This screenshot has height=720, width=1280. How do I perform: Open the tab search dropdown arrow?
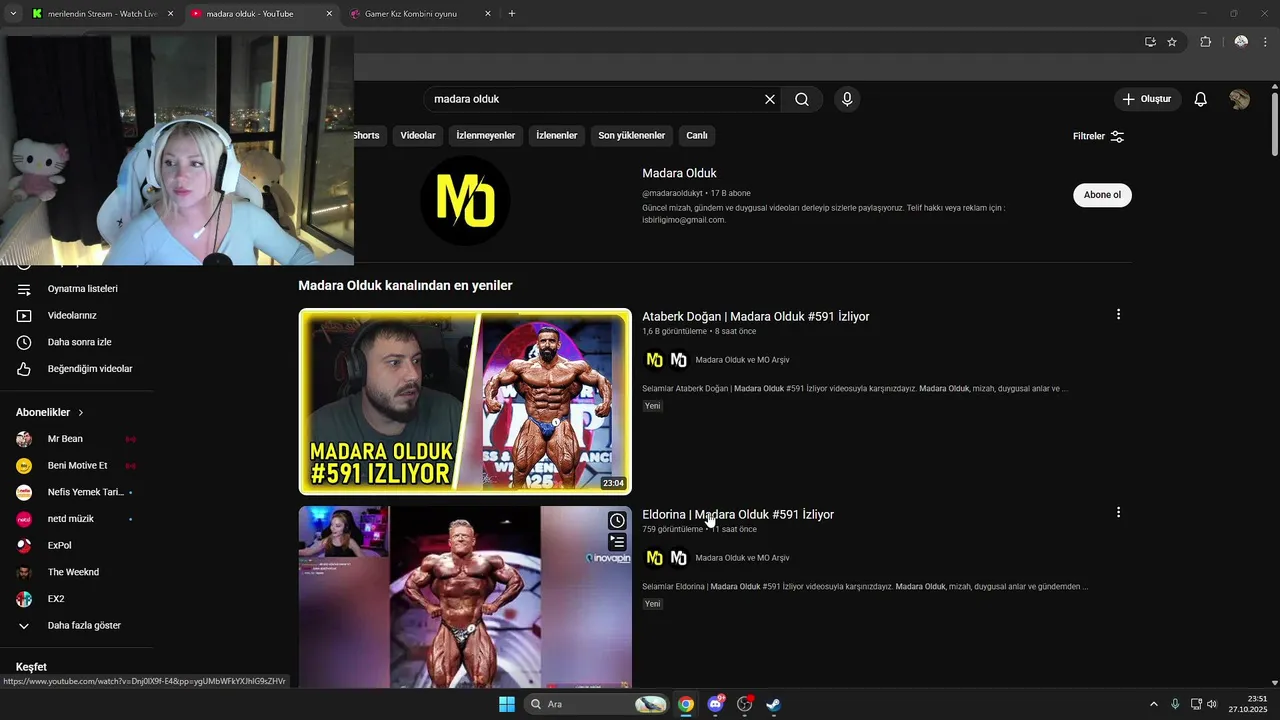tap(13, 14)
